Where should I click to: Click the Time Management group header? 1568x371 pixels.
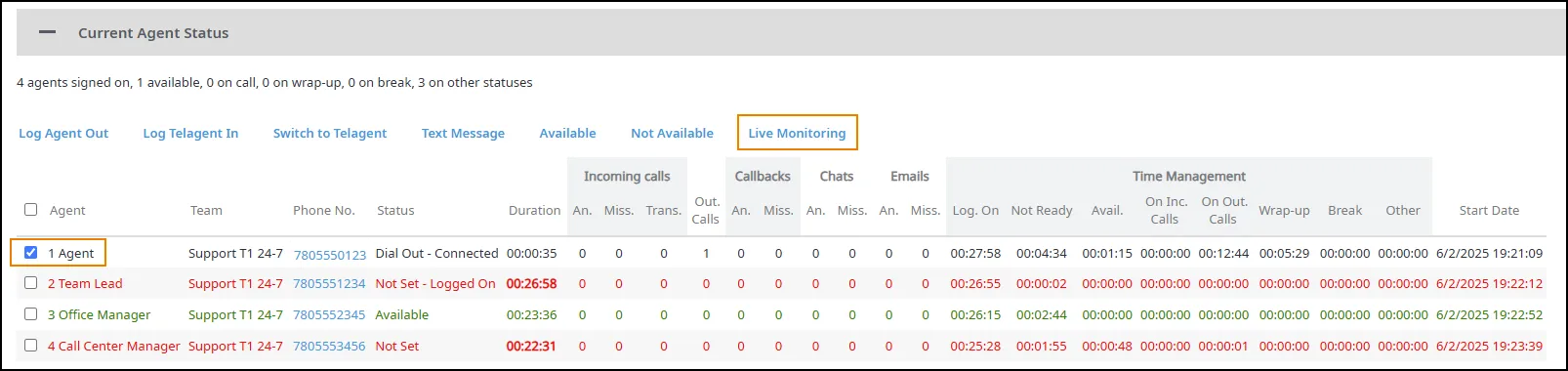[1189, 177]
